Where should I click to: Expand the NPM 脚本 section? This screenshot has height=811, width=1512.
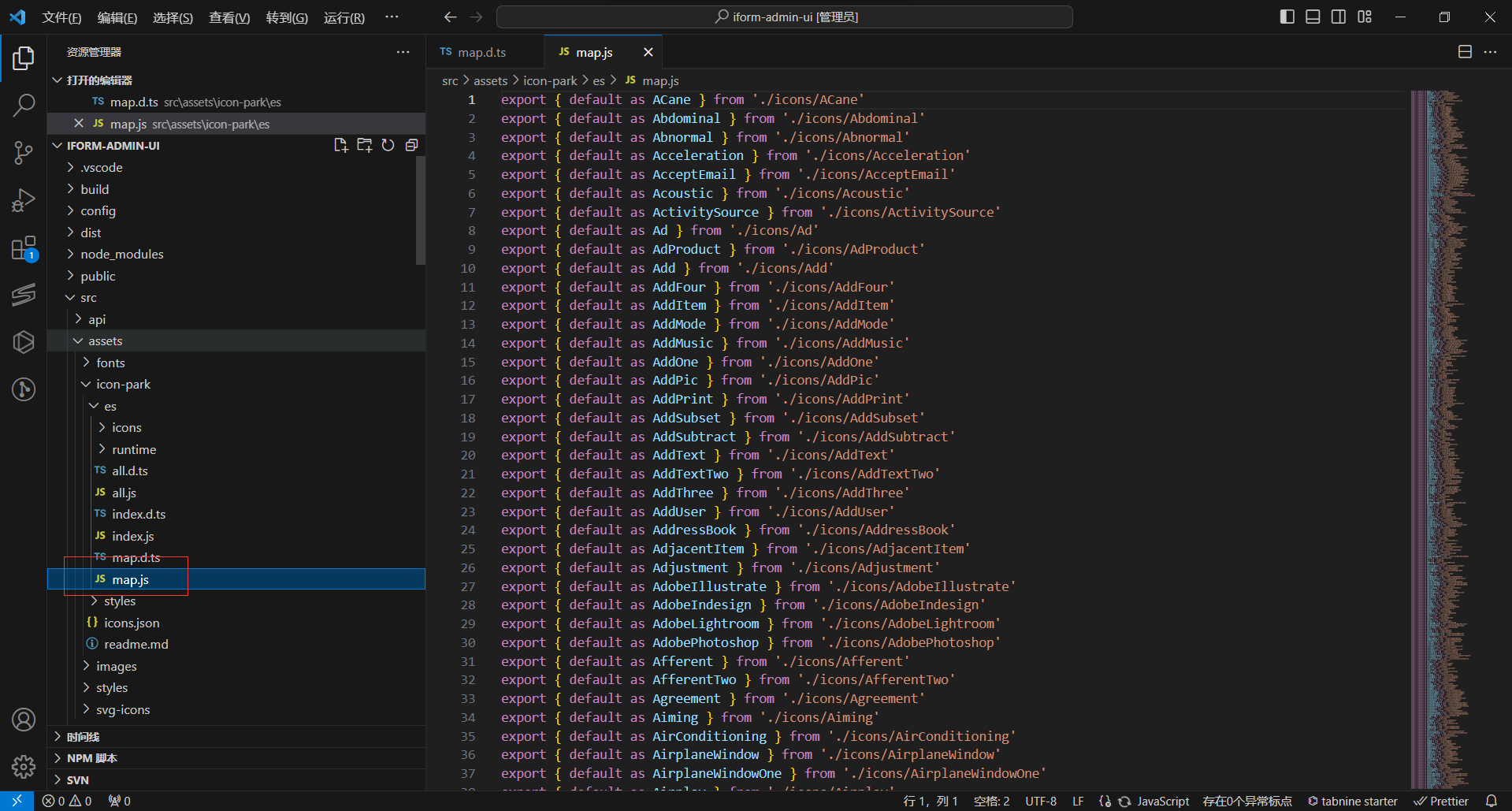(91, 758)
